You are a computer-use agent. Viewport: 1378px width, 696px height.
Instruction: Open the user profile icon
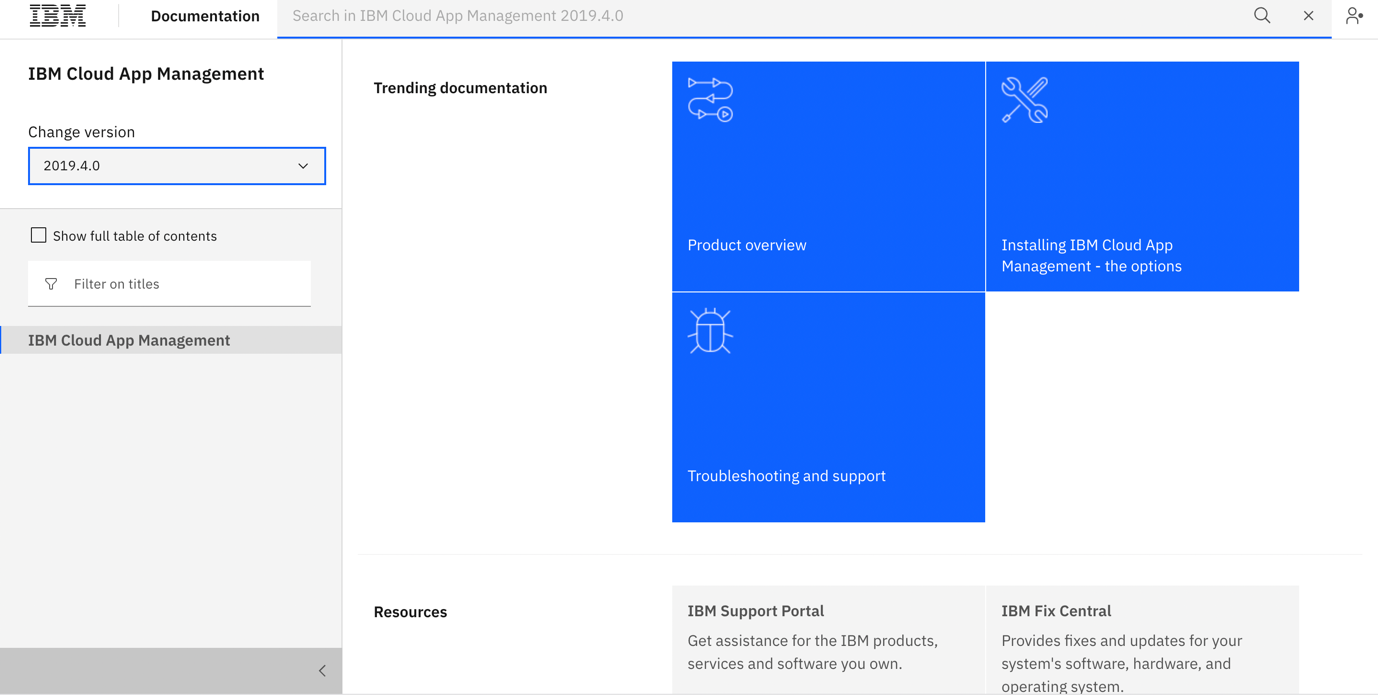[1354, 16]
